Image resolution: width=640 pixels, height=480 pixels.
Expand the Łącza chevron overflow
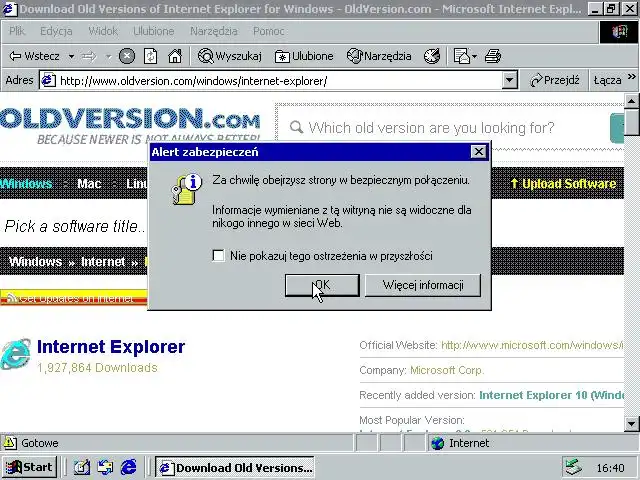632,77
